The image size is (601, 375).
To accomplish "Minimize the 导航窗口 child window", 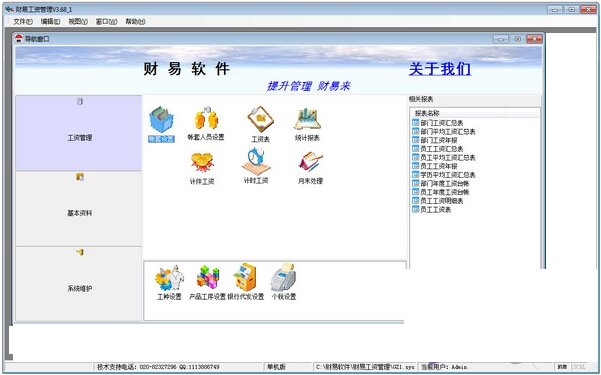I will pos(501,39).
